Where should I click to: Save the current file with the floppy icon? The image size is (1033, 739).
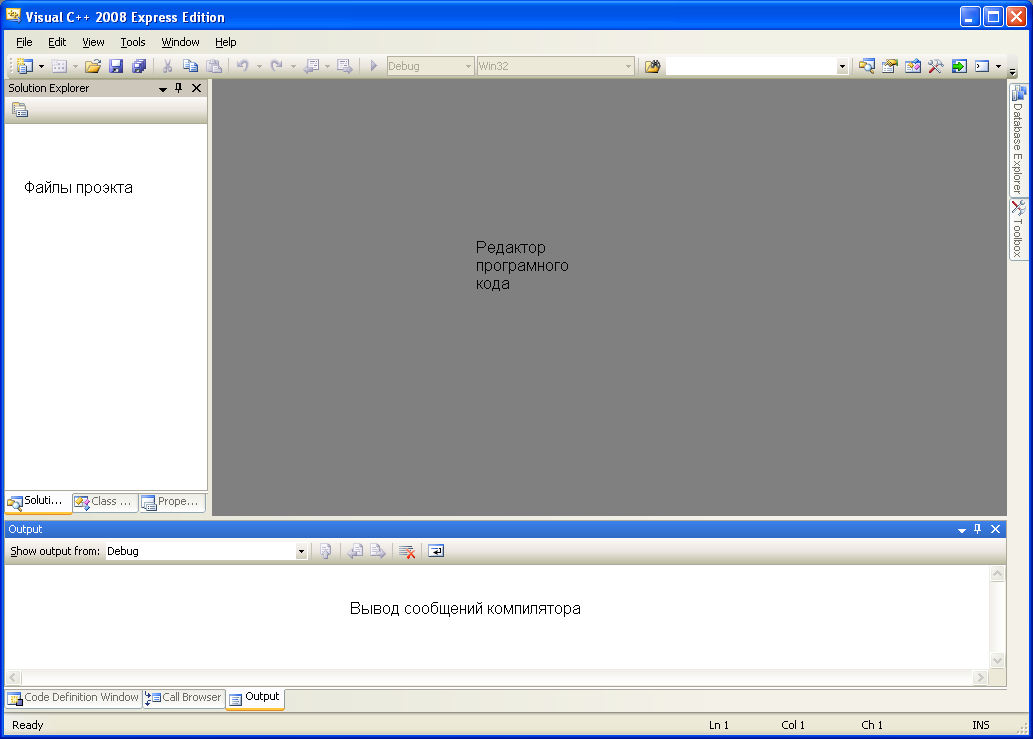(x=116, y=66)
